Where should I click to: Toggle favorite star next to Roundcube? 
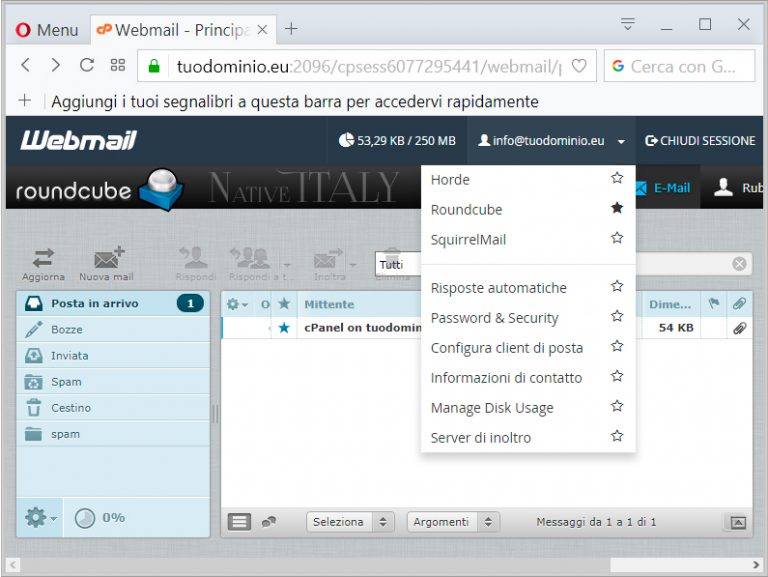tap(617, 209)
